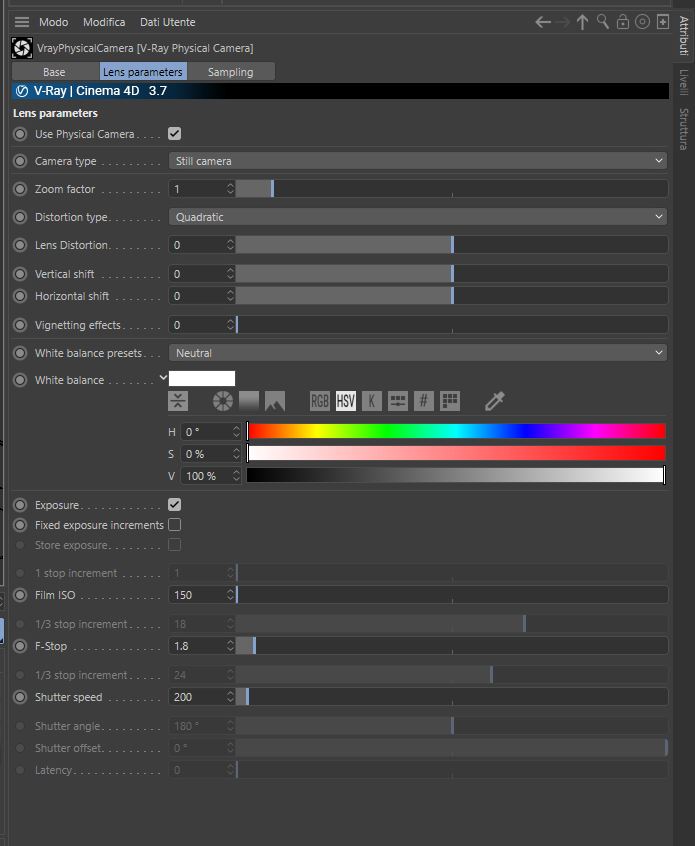Click keyframe dot for Zoom factor
Image resolution: width=695 pixels, height=846 pixels.
20,189
